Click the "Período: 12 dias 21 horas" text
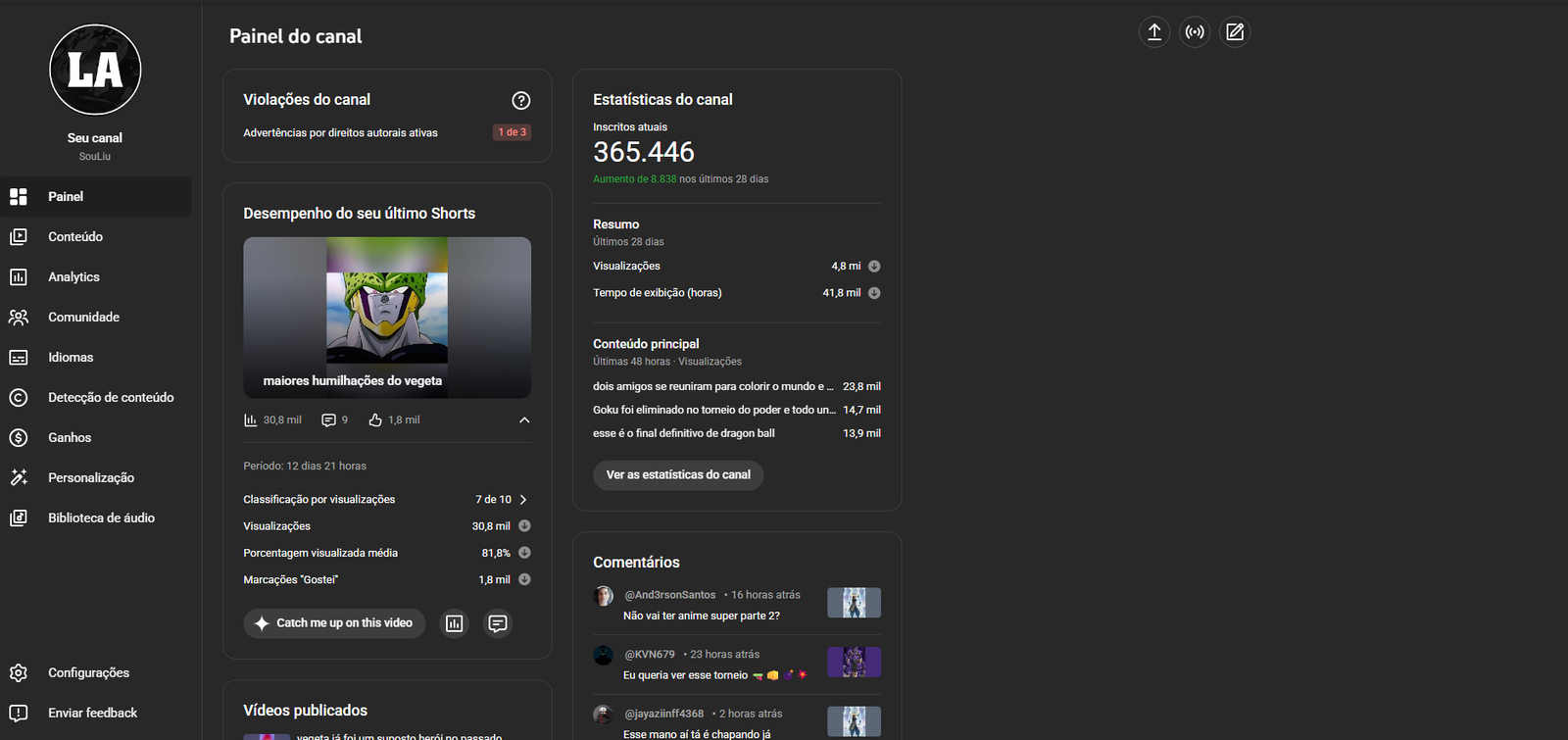 point(305,467)
